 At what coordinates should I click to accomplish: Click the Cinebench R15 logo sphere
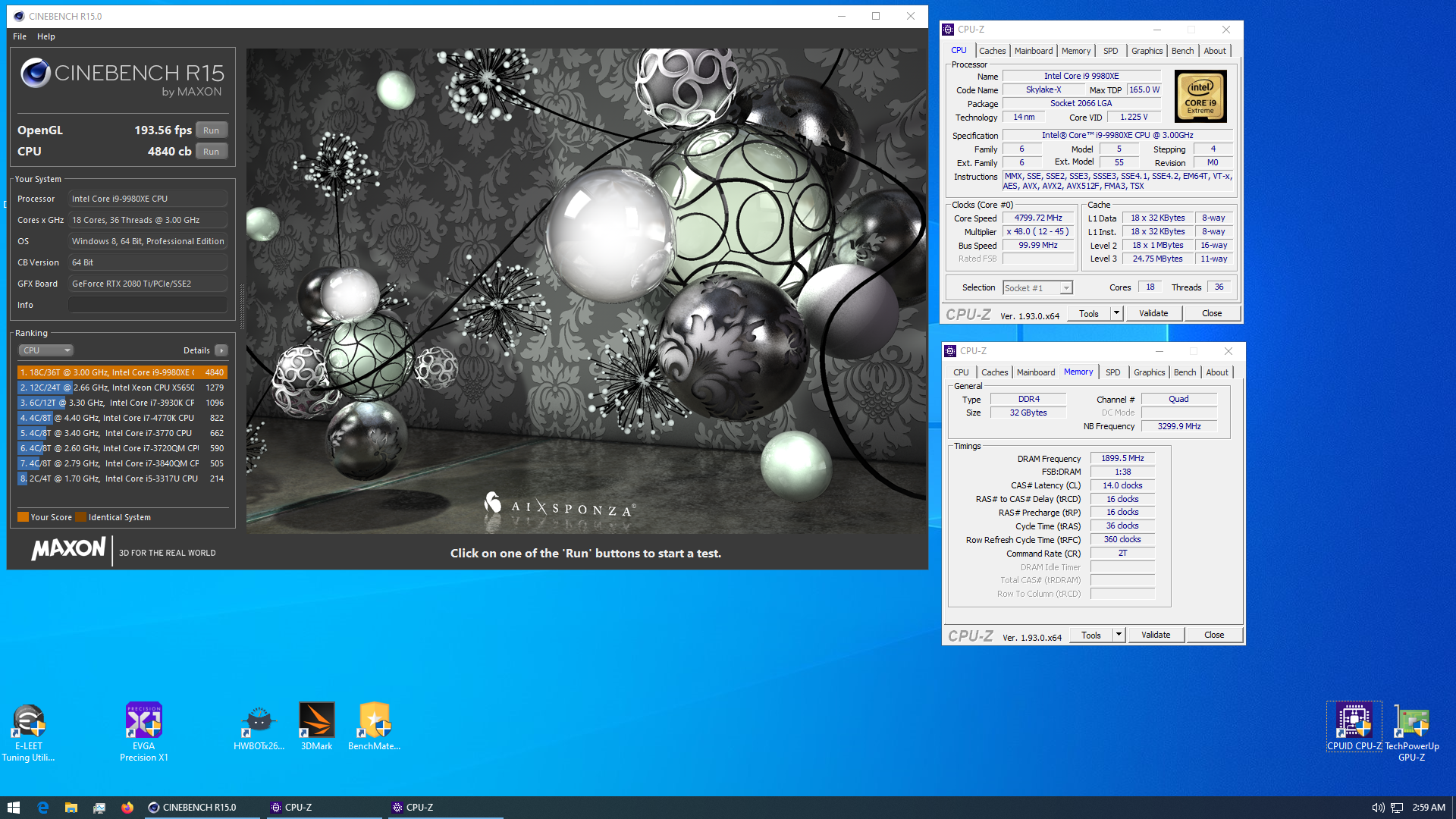(36, 74)
